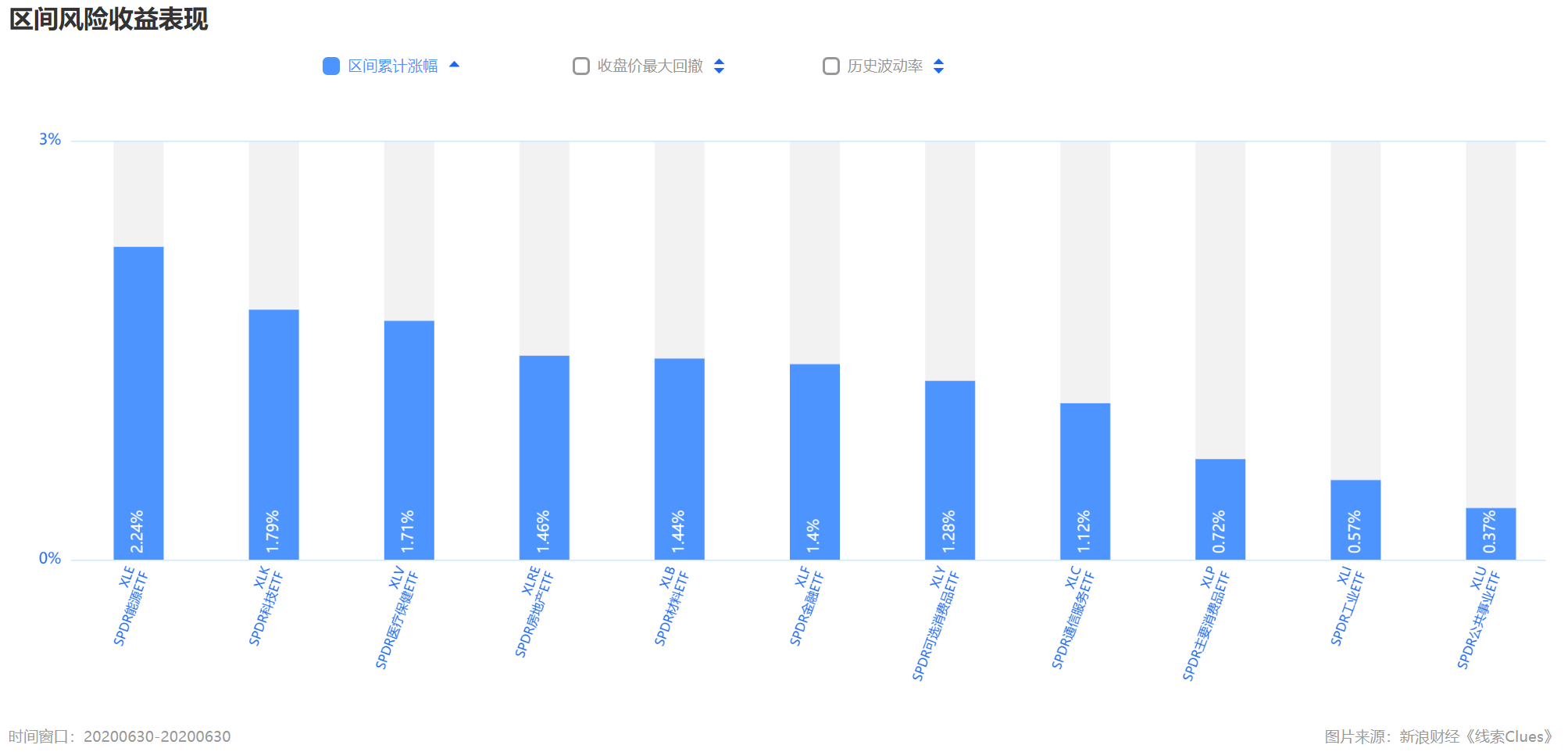Screen dimensions: 1568x752
Task: Click sort arrow beside 区间累计涨幅
Action: 454,65
